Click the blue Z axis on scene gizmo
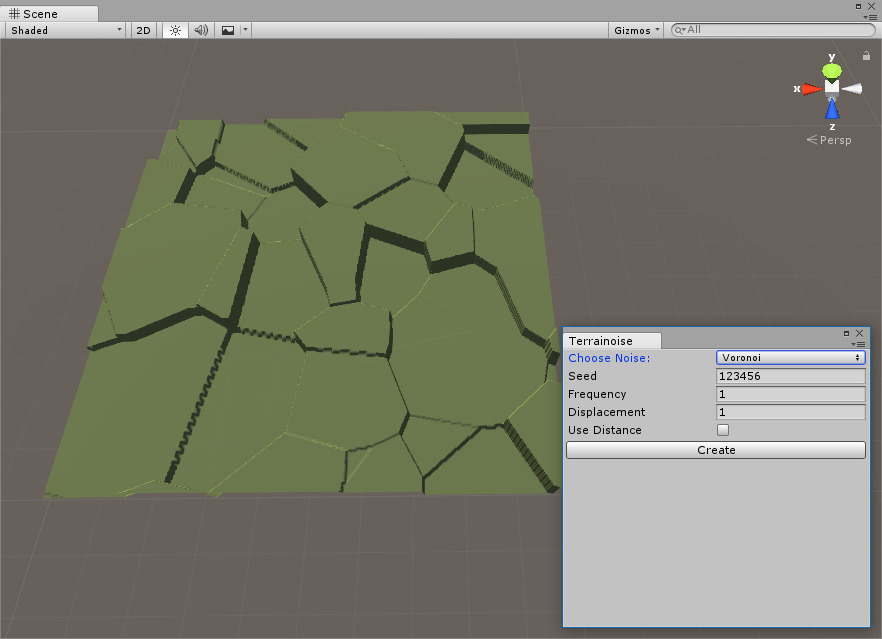The image size is (882, 639). (x=832, y=110)
